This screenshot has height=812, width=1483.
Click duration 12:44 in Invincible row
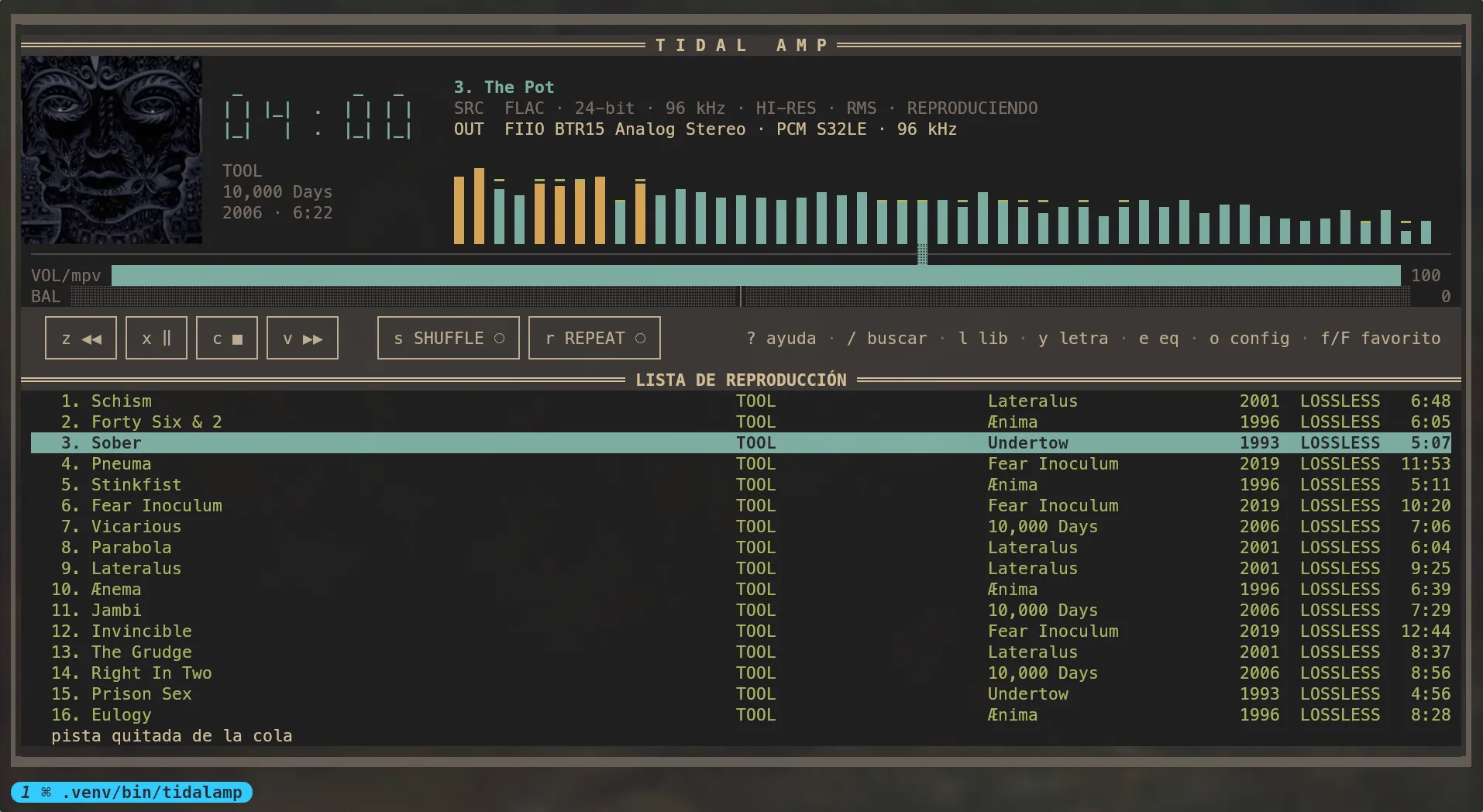tap(1426, 631)
